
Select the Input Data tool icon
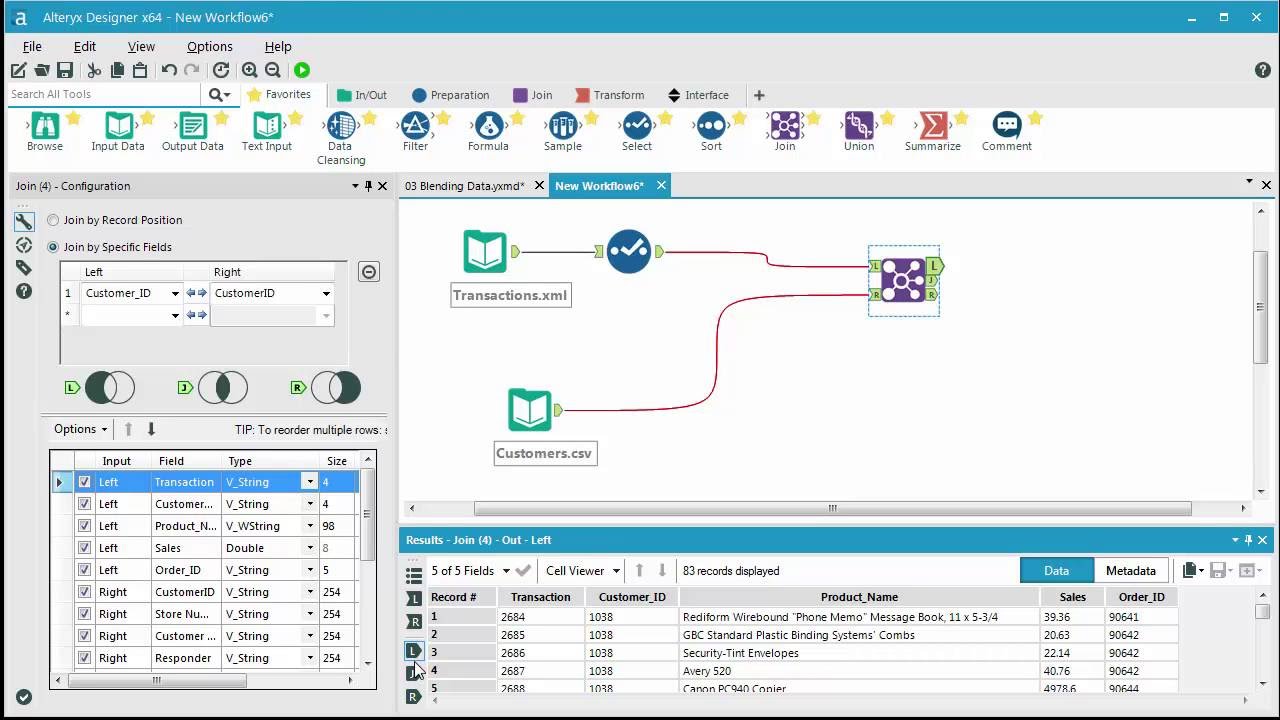(x=119, y=126)
